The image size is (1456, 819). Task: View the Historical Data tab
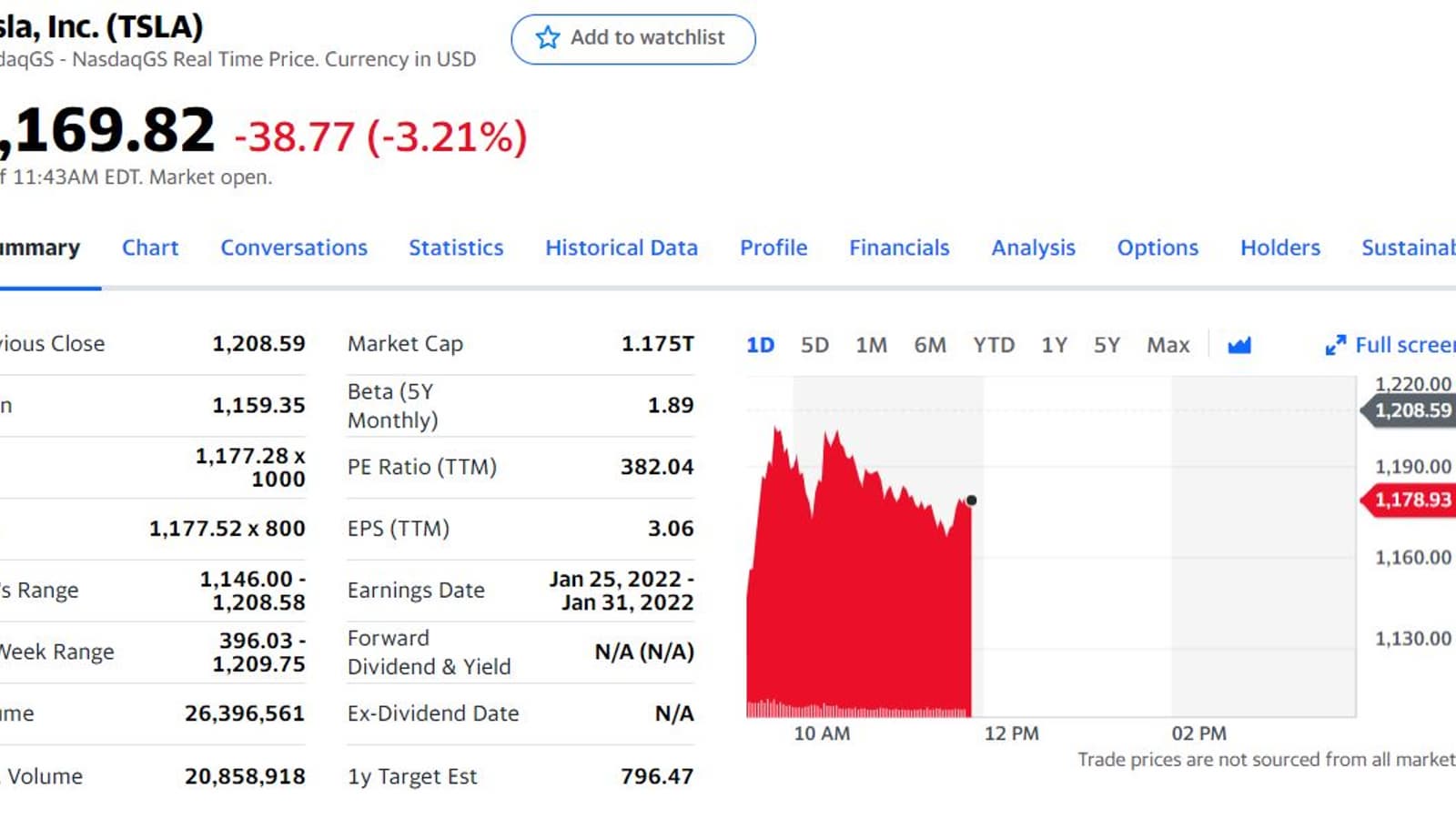click(622, 248)
